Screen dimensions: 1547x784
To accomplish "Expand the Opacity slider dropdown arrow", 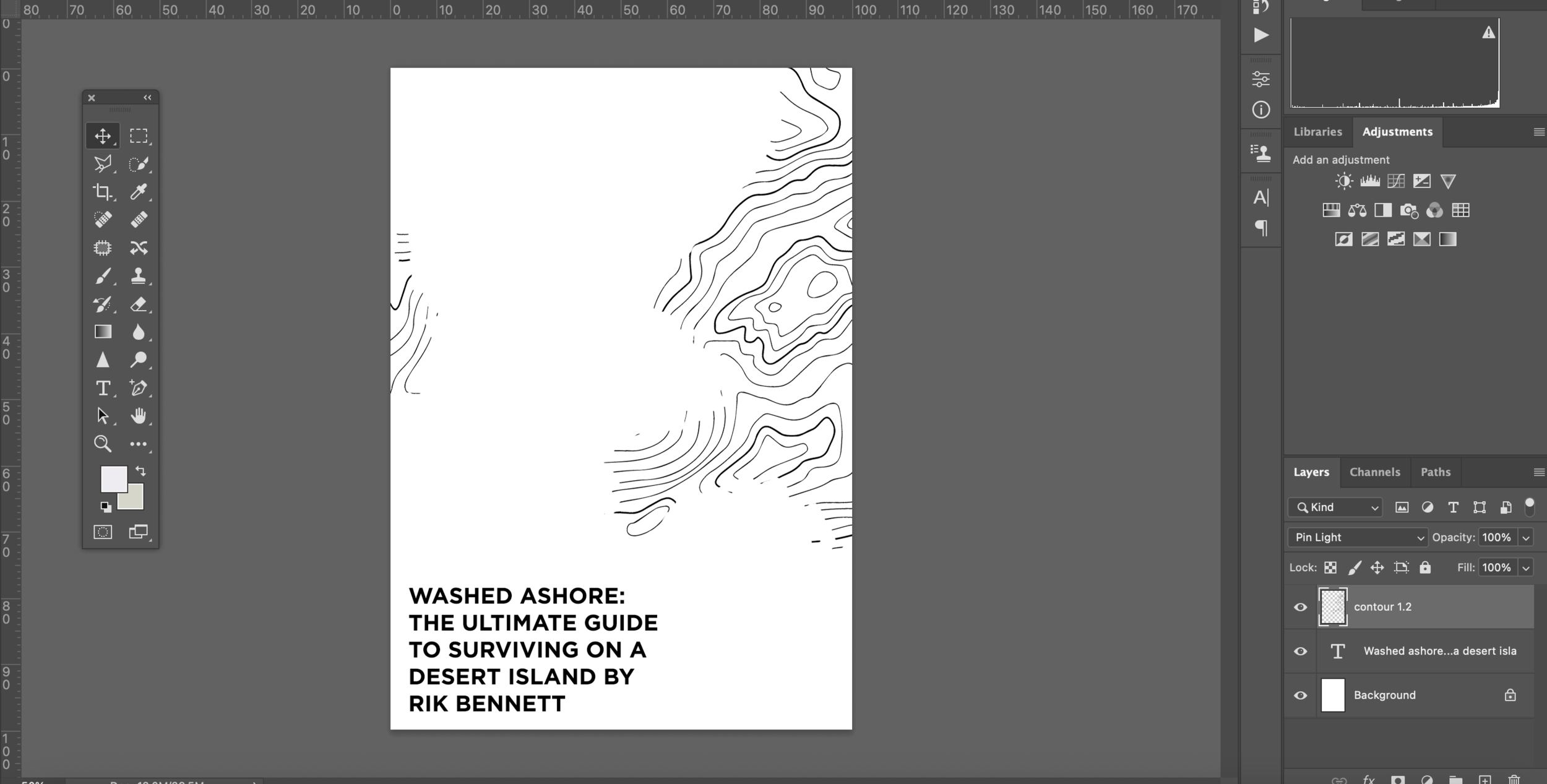I will click(x=1526, y=538).
